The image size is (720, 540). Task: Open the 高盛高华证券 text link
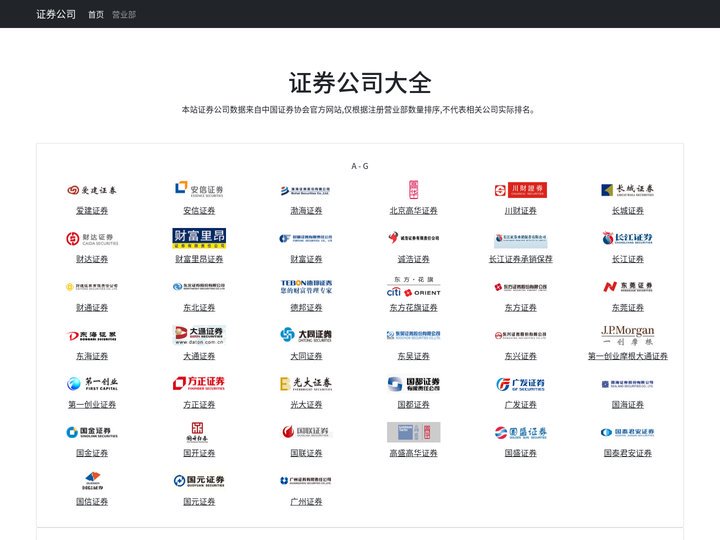(x=414, y=453)
